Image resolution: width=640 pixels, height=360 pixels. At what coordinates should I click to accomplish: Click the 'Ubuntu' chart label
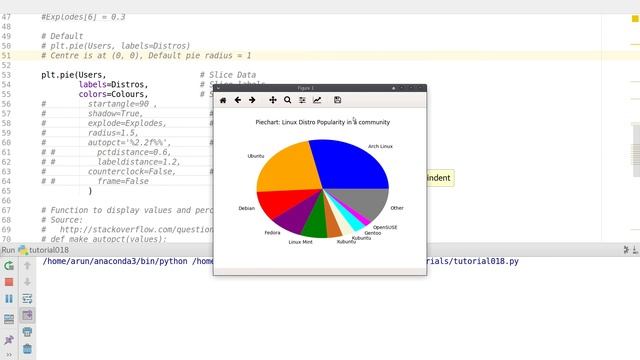pyautogui.click(x=256, y=156)
